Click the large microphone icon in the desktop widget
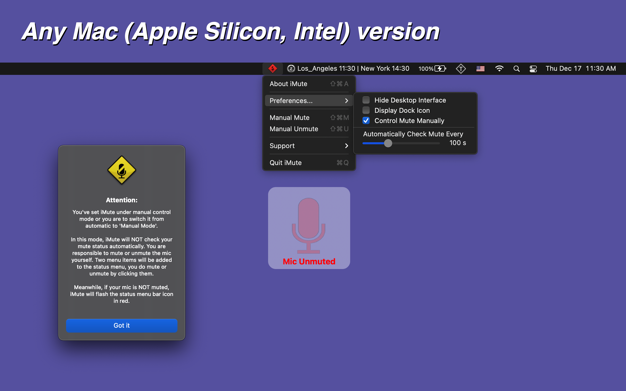The image size is (626, 391). coord(309,226)
